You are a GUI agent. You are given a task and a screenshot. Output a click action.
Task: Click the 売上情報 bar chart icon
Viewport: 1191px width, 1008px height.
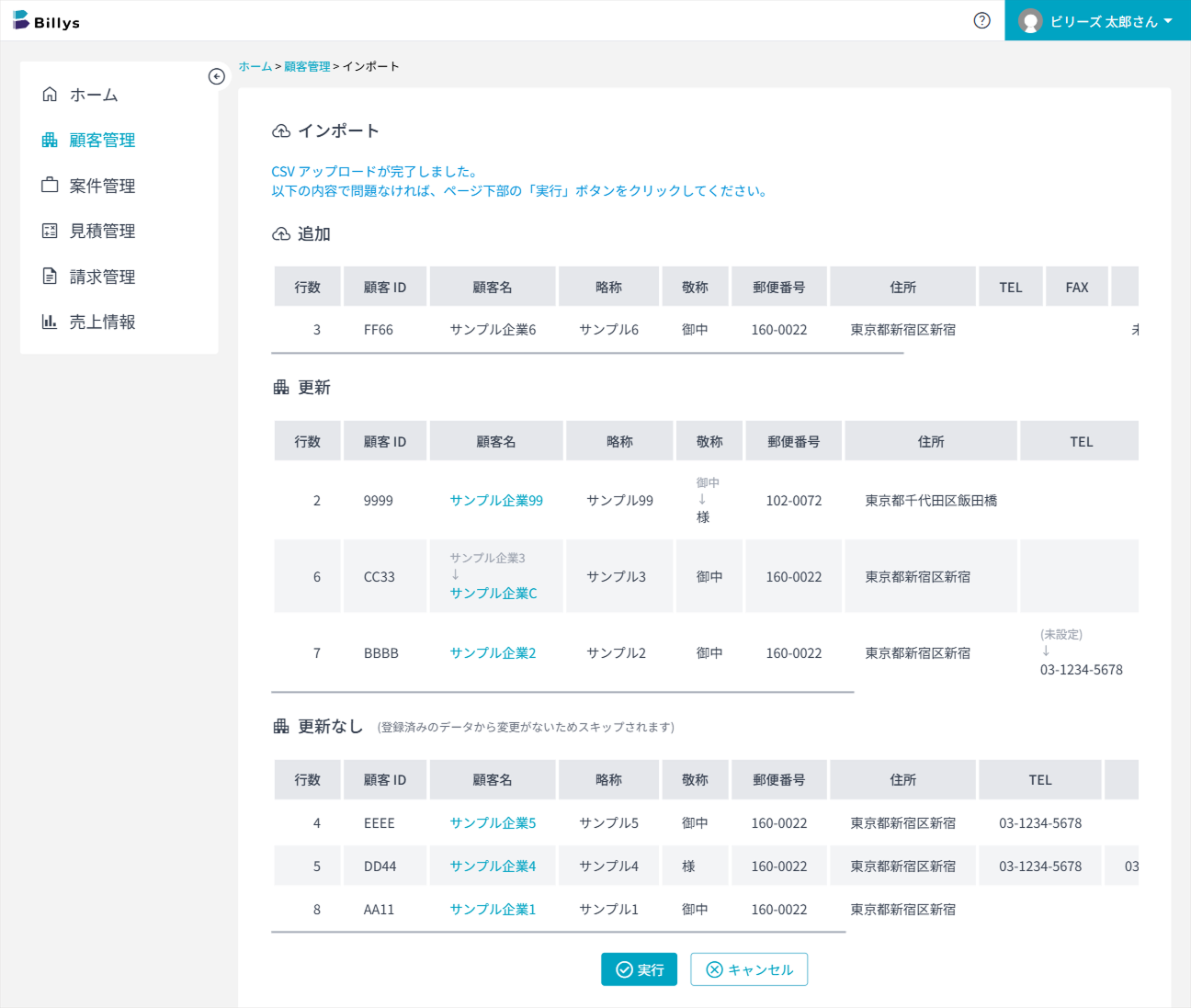tap(50, 322)
